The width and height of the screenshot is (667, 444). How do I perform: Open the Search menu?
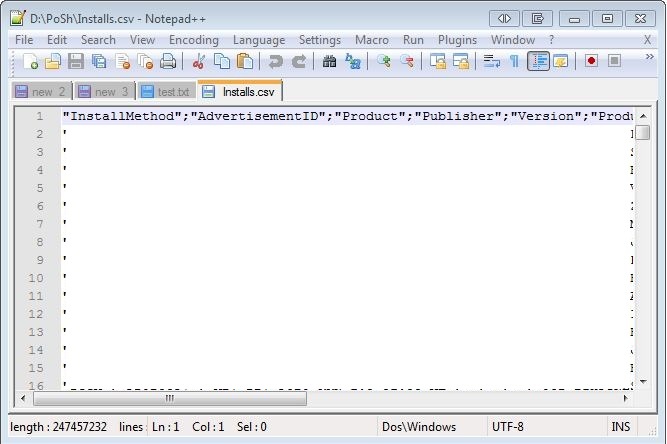point(98,40)
